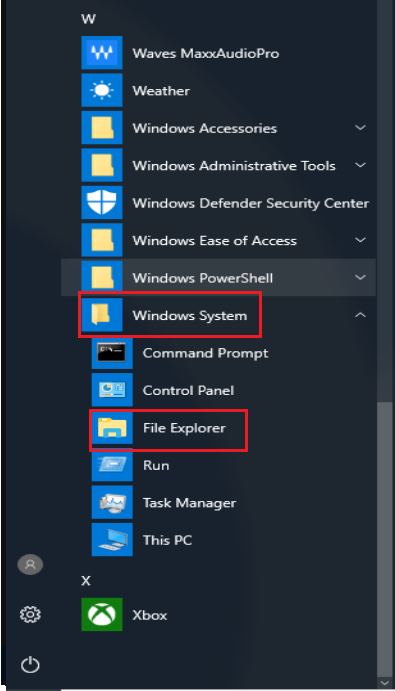The height and width of the screenshot is (691, 395).
Task: Collapse the Windows System folder chevron
Action: pyautogui.click(x=361, y=315)
